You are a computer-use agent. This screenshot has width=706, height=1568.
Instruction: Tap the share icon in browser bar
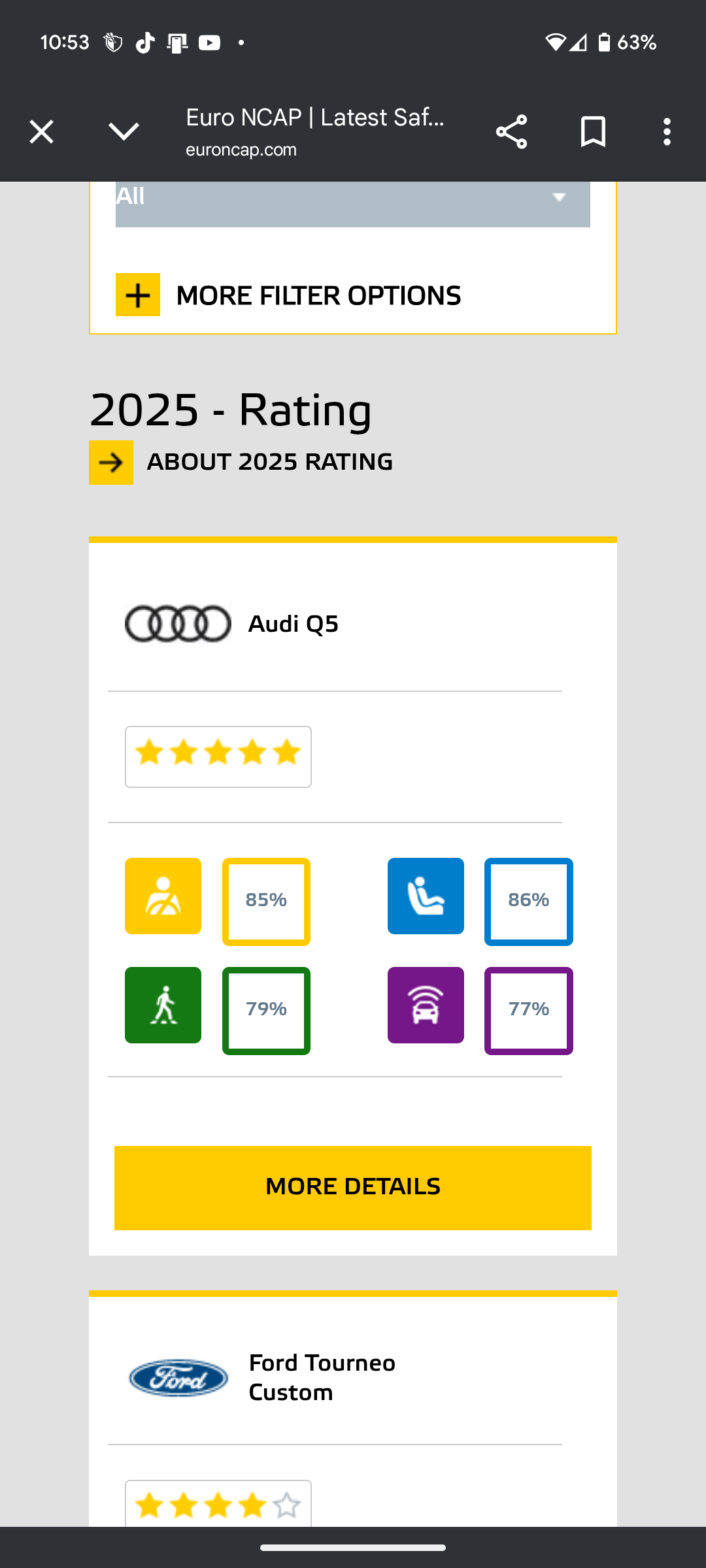[511, 132]
